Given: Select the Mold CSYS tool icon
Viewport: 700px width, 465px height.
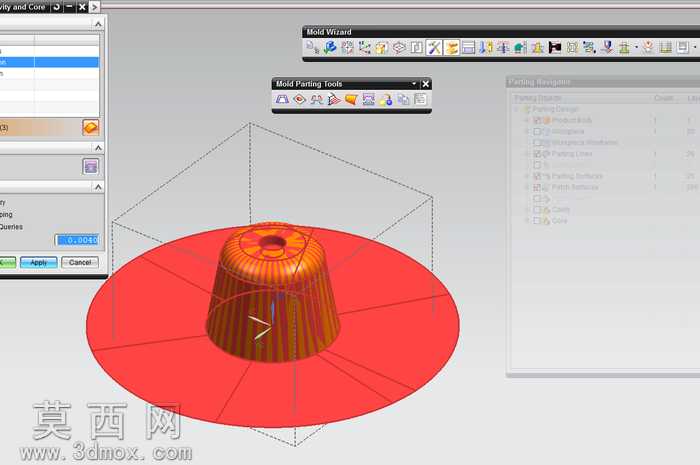Looking at the screenshot, I should 364,47.
